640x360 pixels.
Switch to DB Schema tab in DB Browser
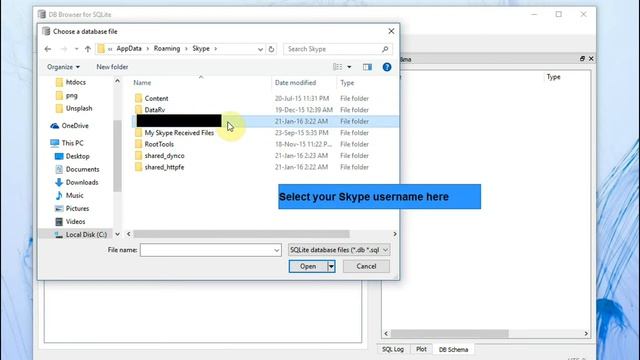453,349
